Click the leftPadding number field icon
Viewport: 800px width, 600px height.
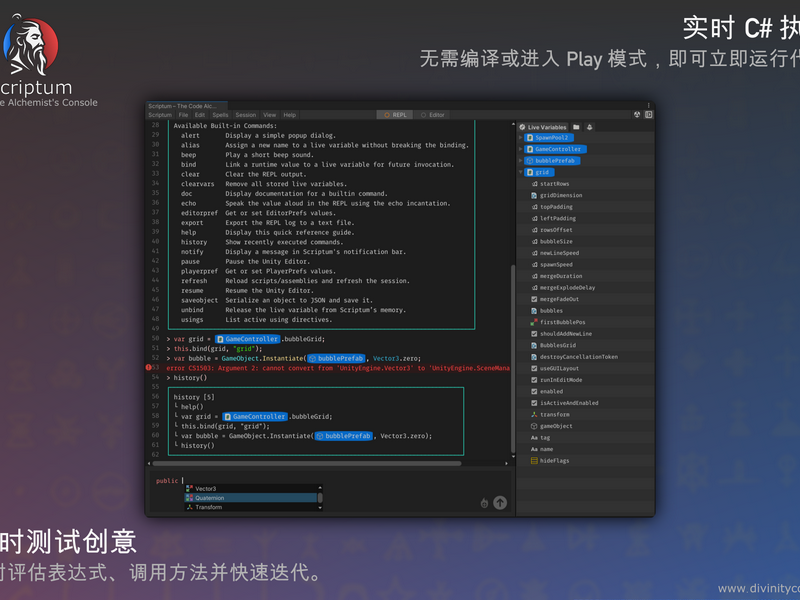point(534,218)
